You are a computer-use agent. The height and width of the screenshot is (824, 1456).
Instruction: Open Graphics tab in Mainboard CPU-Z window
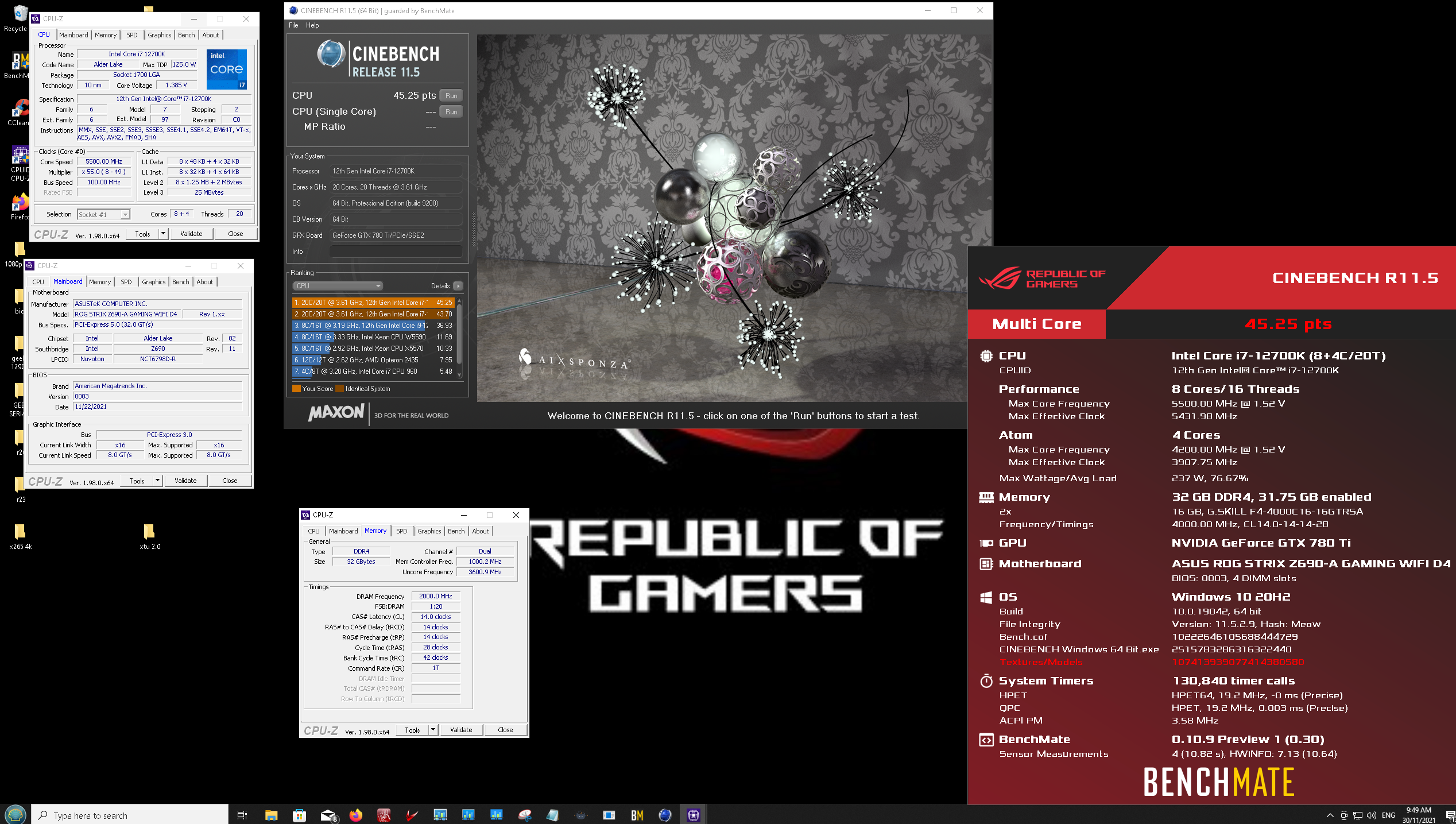154,282
